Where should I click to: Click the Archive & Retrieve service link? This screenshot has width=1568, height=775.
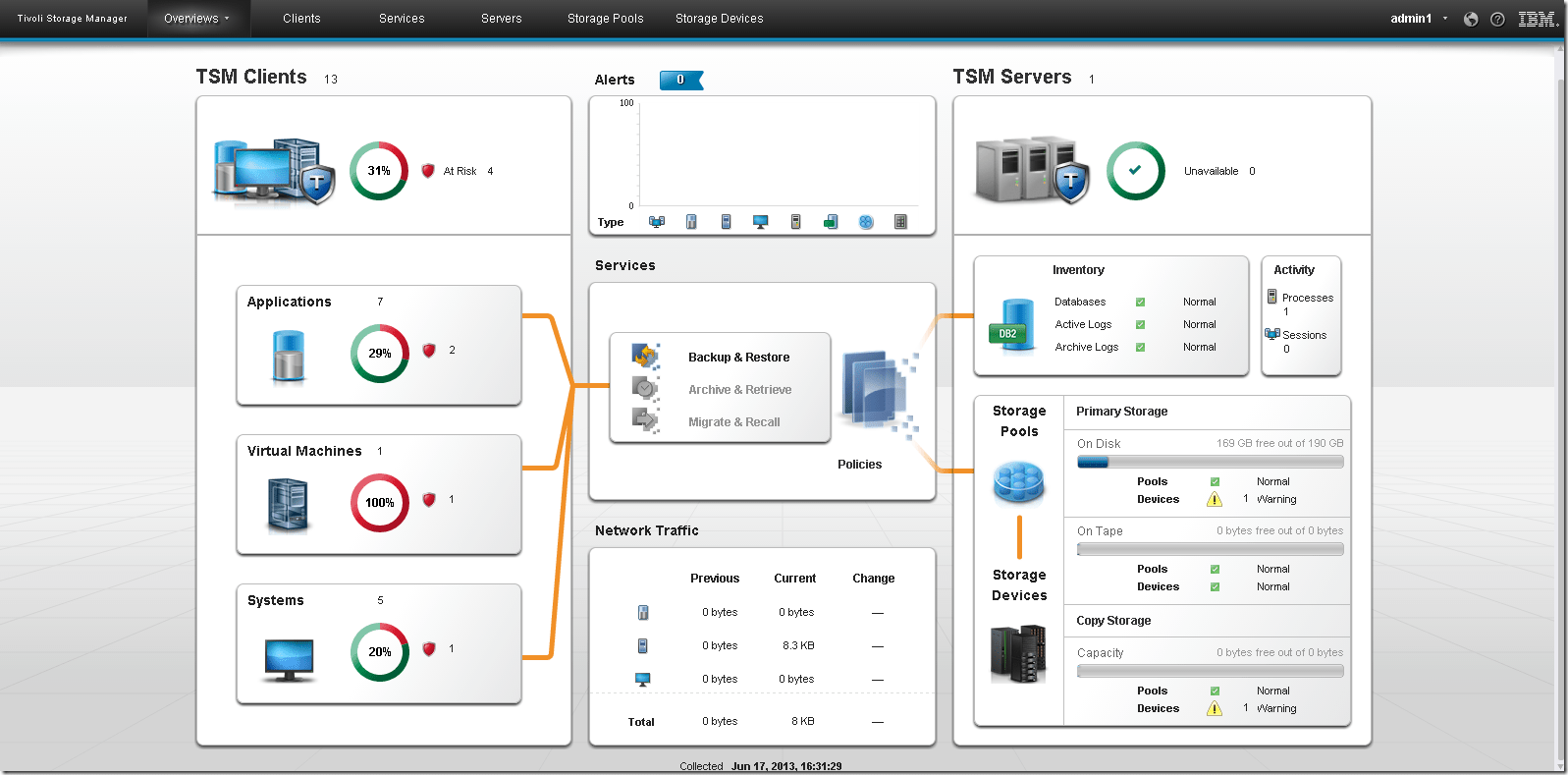click(x=739, y=390)
